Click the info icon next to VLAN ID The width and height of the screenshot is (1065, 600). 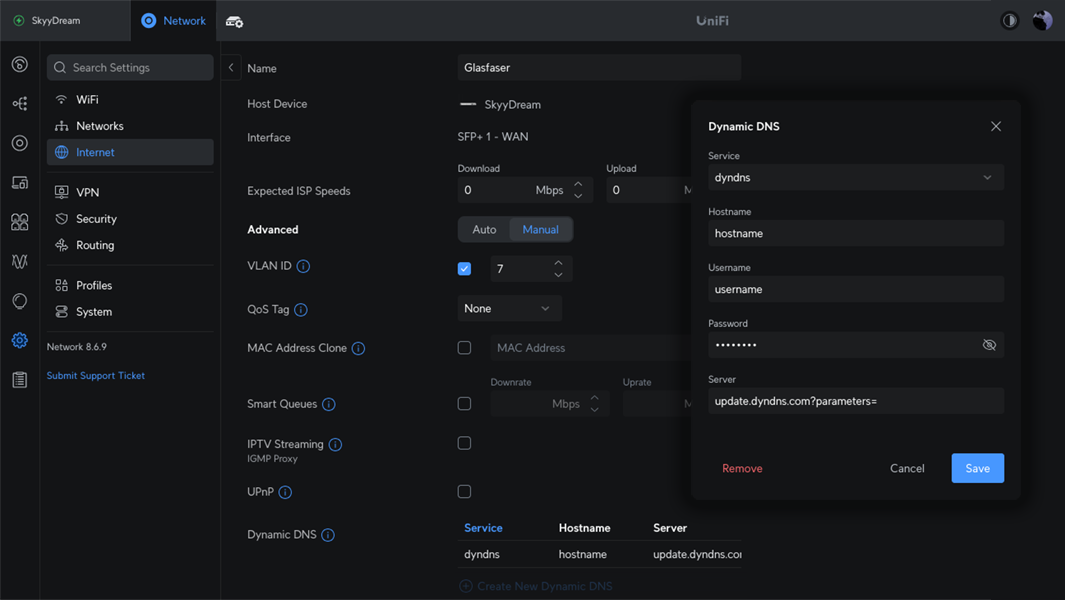click(x=303, y=266)
